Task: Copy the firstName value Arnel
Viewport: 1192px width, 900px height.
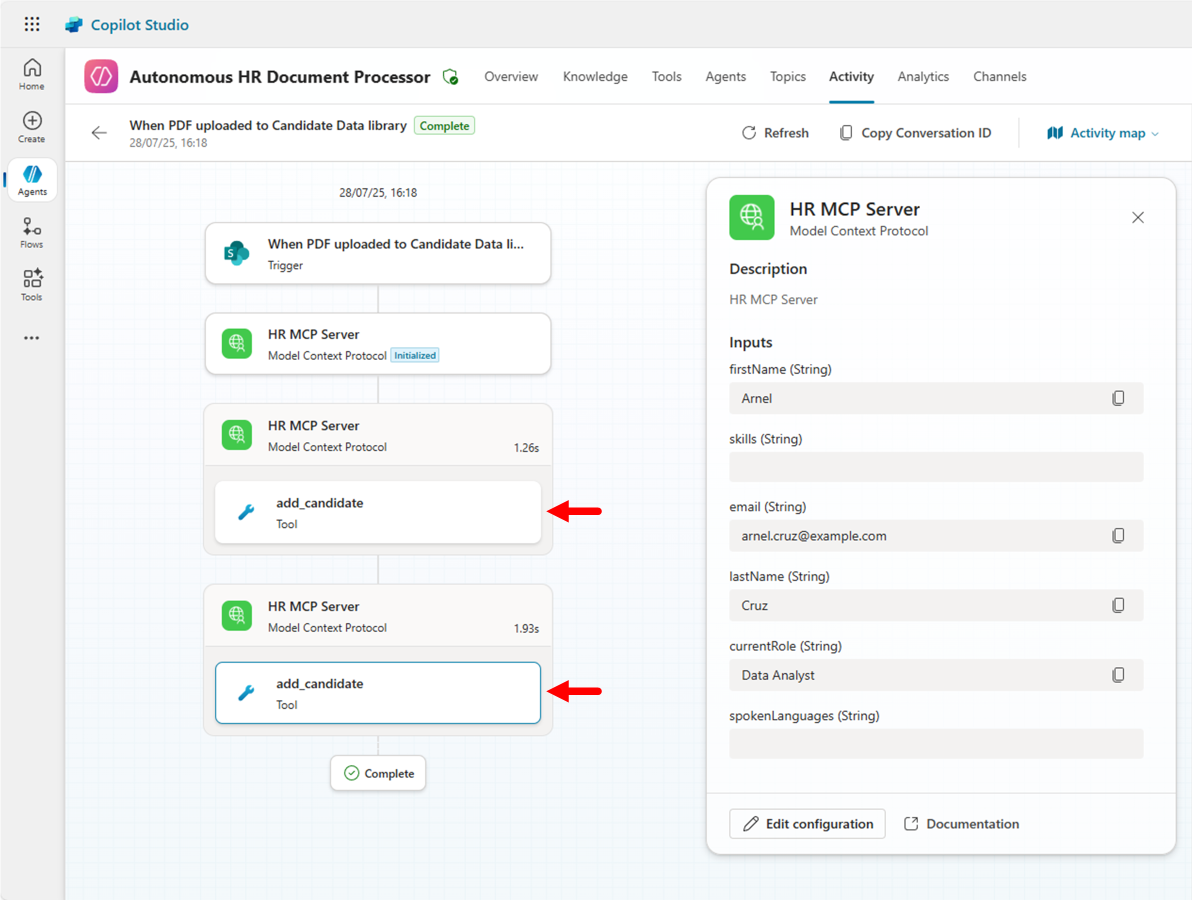Action: tap(1118, 398)
